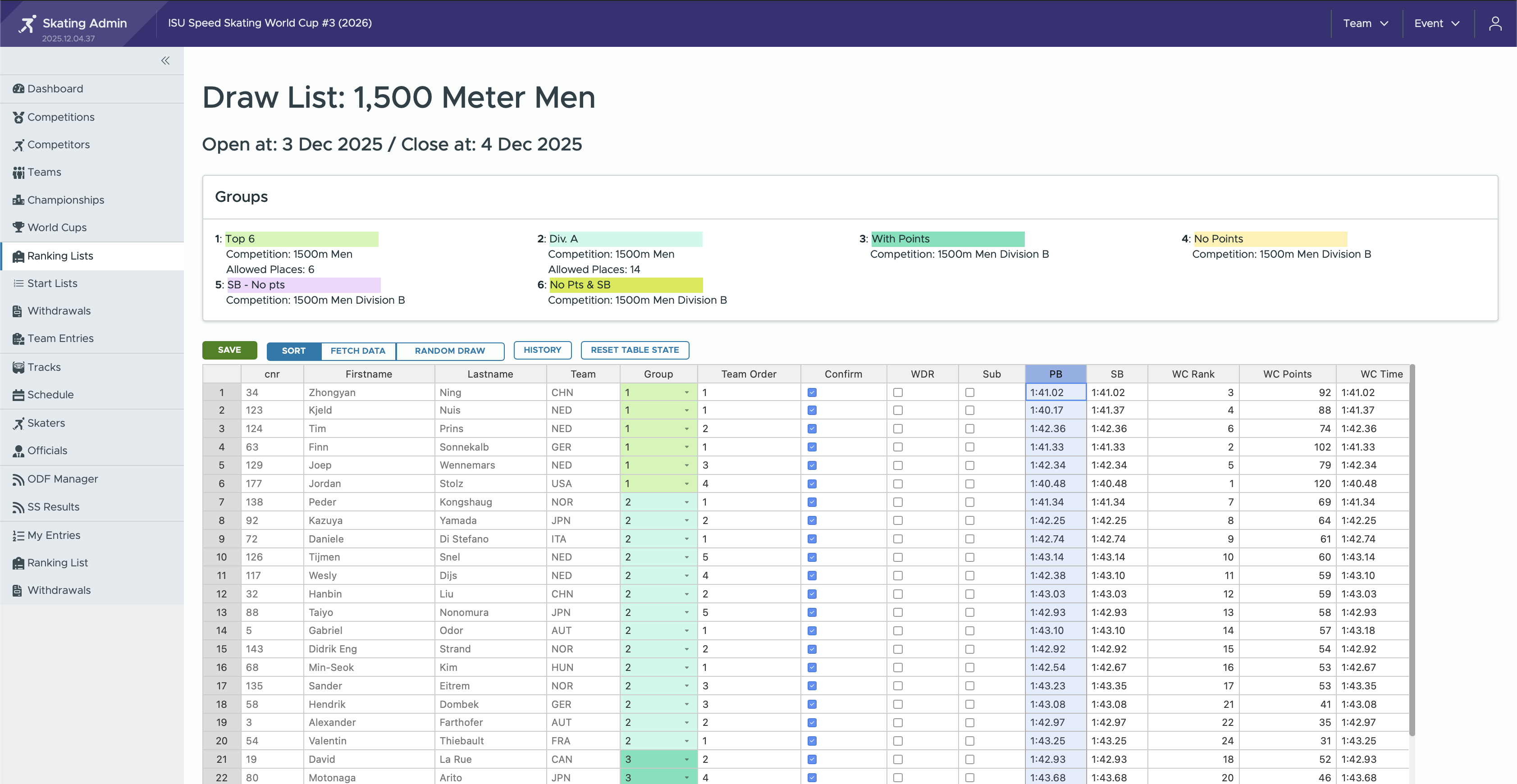Open the Team menu
Image resolution: width=1517 pixels, height=784 pixels.
click(1366, 23)
